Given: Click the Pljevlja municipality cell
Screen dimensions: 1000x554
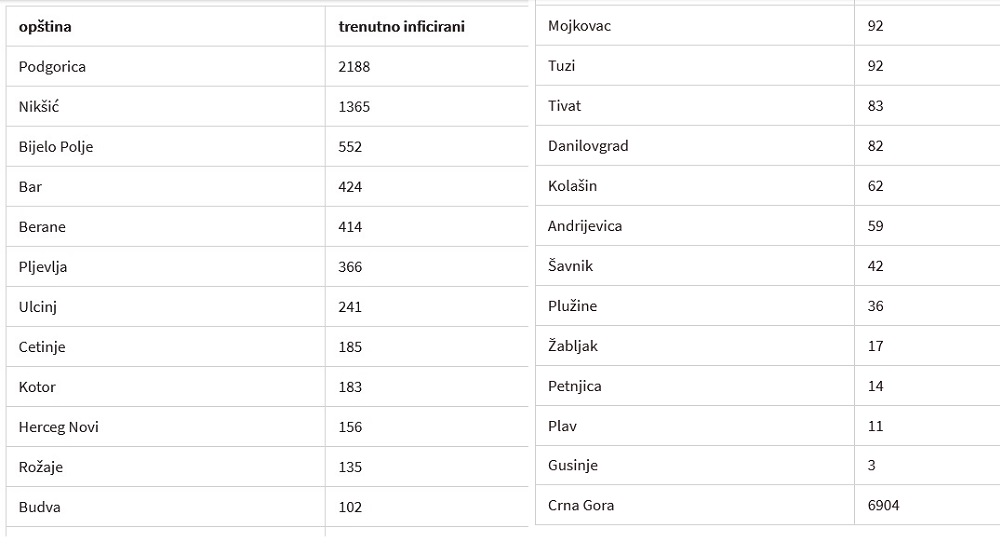Looking at the screenshot, I should click(x=166, y=266).
